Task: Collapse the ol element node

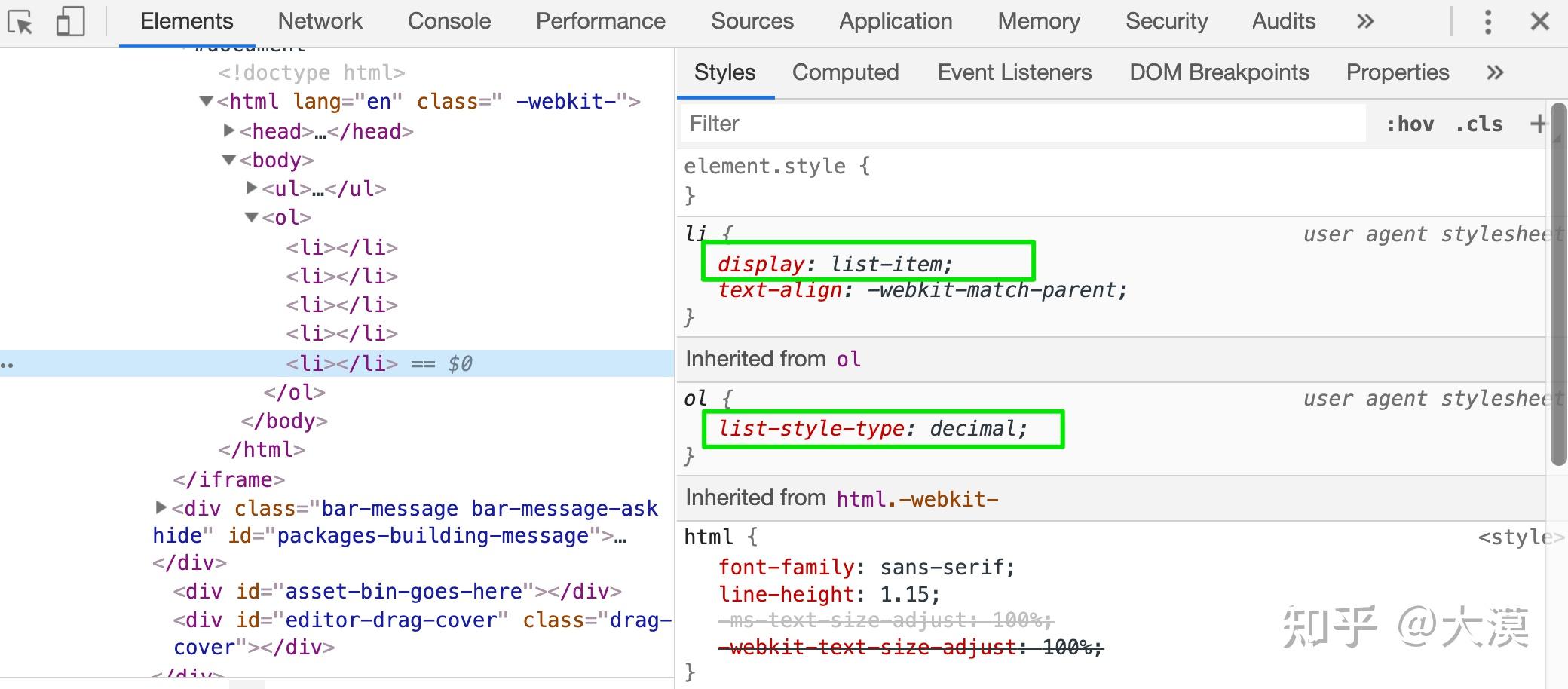Action: coord(252,217)
